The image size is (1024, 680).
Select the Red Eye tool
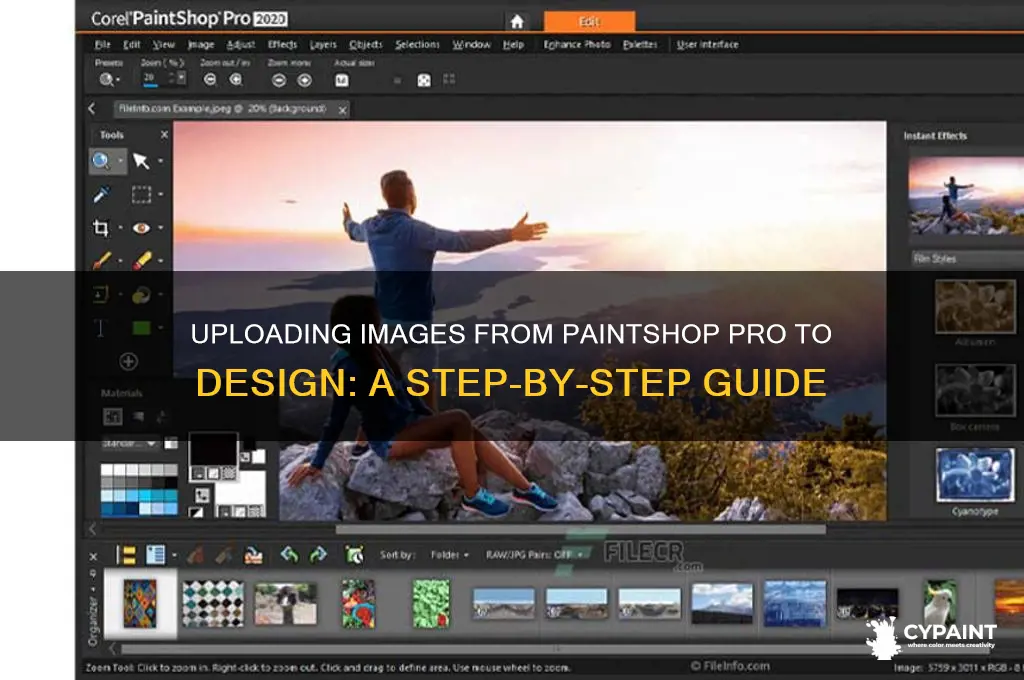pyautogui.click(x=141, y=228)
